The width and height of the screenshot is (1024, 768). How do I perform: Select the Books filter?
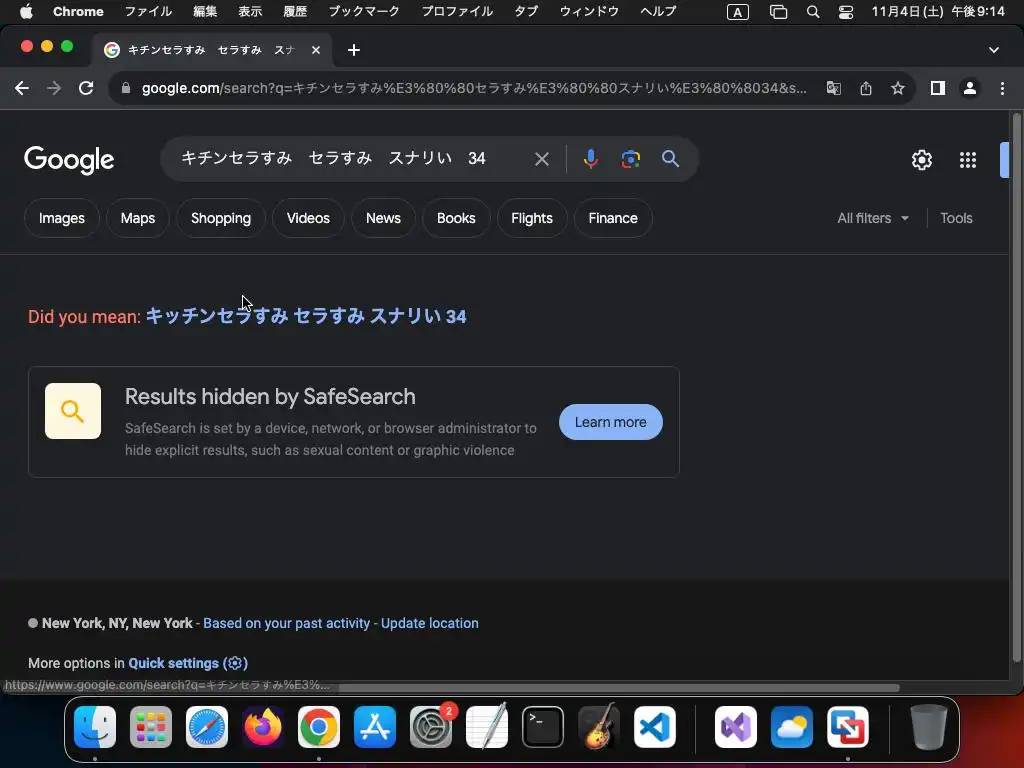click(456, 218)
